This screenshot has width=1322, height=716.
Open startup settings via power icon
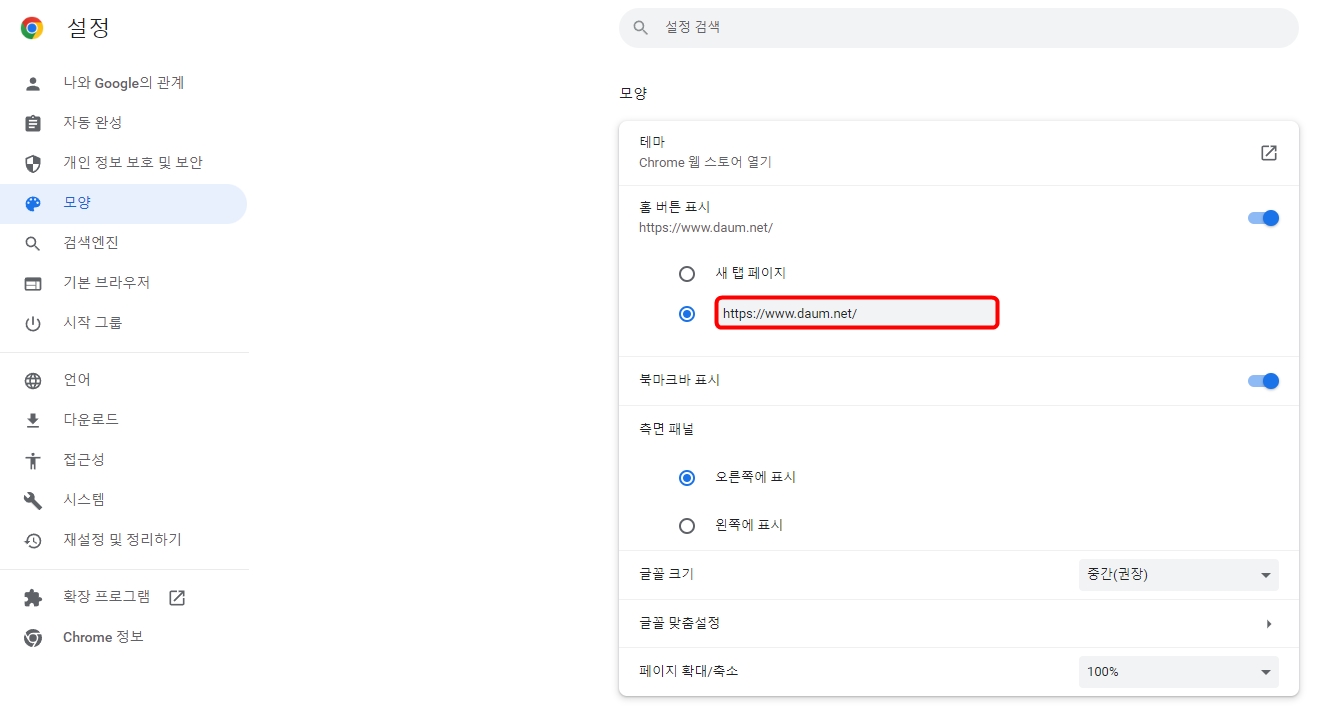(33, 322)
